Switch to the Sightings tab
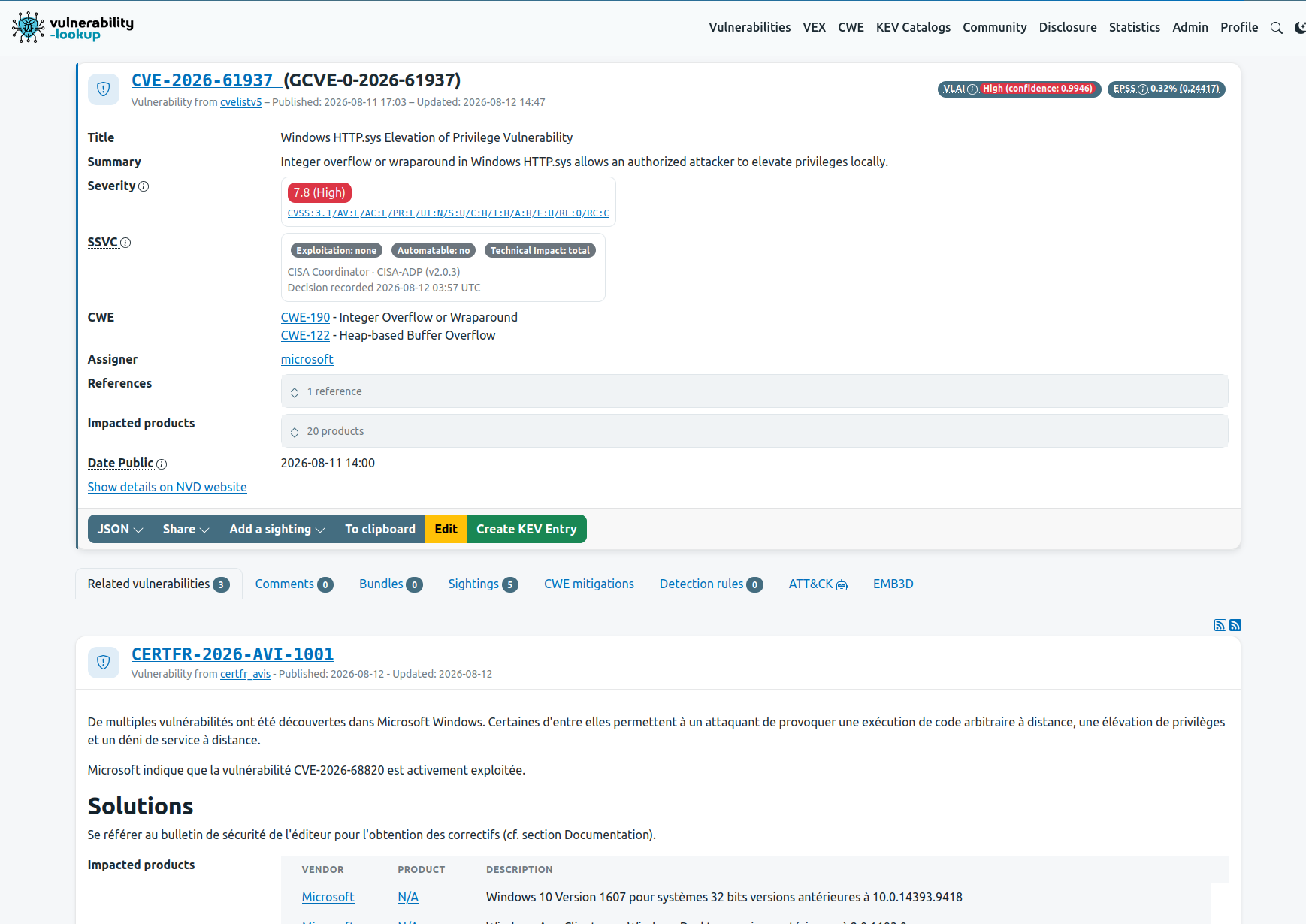Screen dimensions: 1306x924 tap(483, 584)
